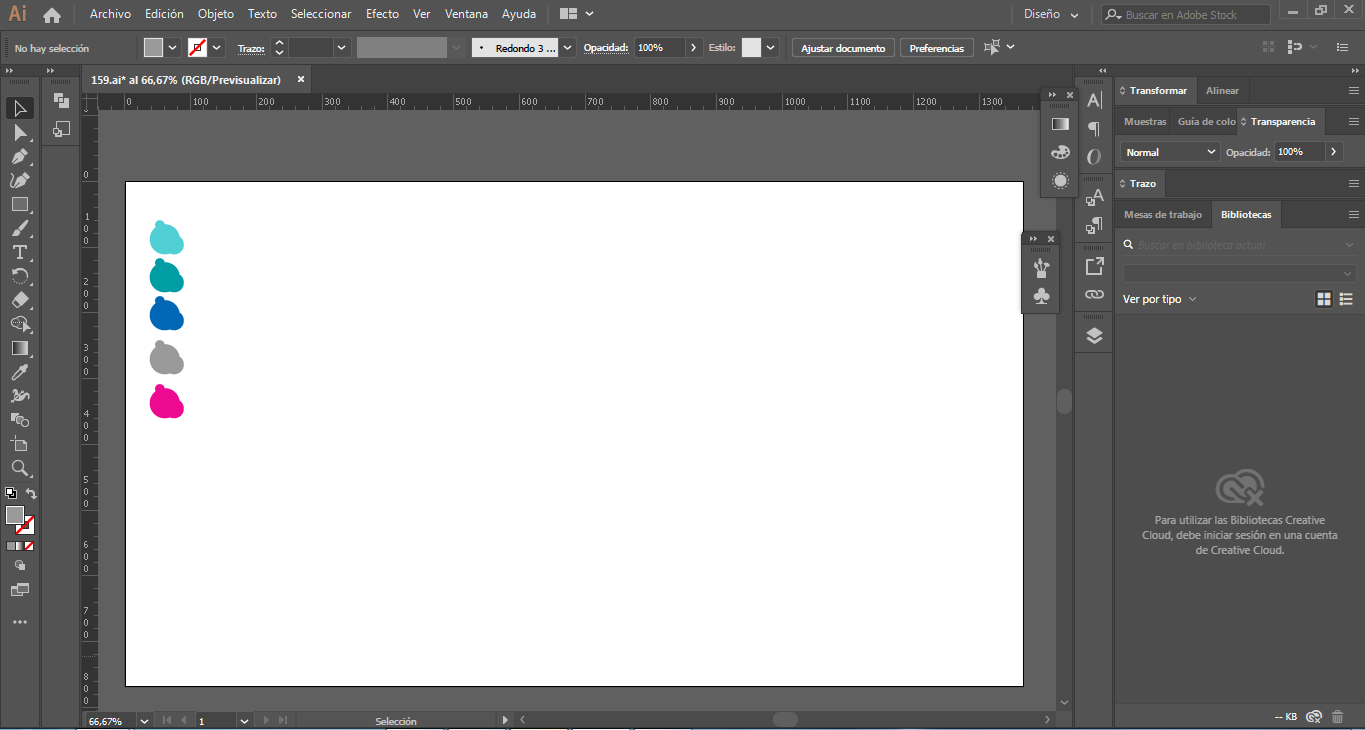Screen dimensions: 1365x730
Task: Open Trazo panel options menu
Action: pos(1353,184)
